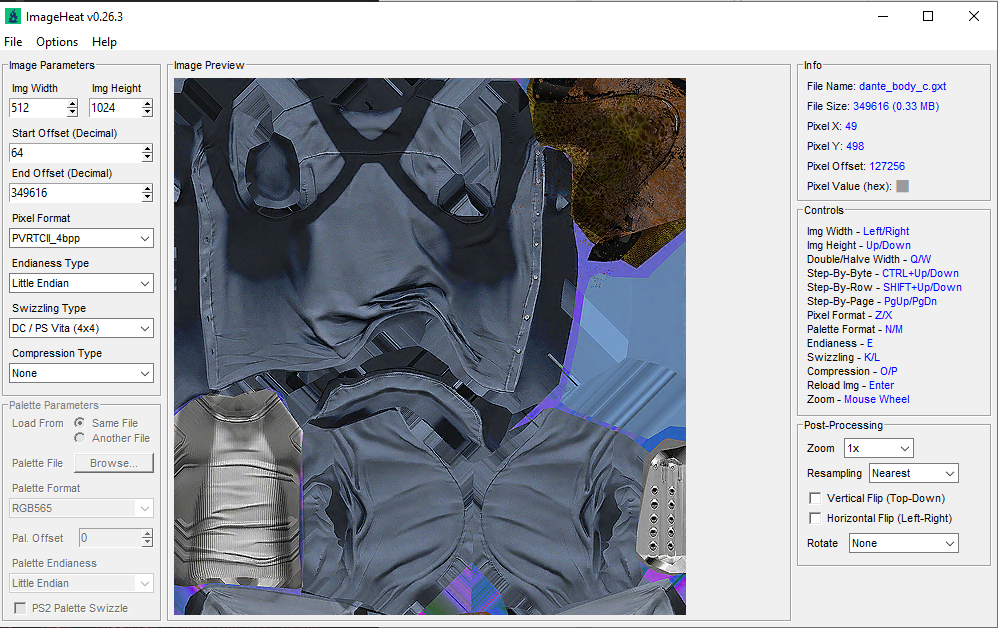Open the Help menu
Image resolution: width=998 pixels, height=628 pixels.
point(104,42)
